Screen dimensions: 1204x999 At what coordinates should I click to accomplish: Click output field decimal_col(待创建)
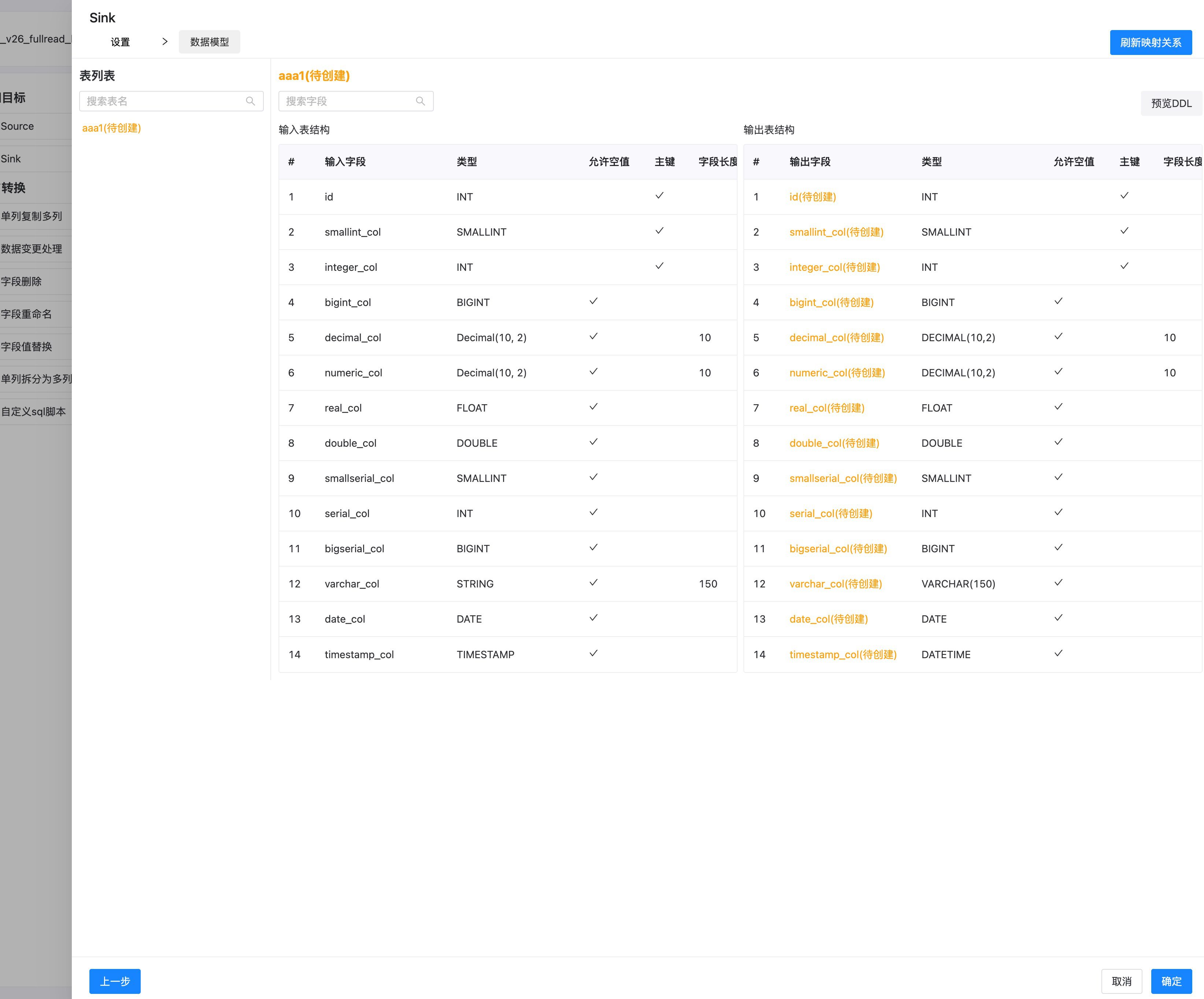coord(836,337)
